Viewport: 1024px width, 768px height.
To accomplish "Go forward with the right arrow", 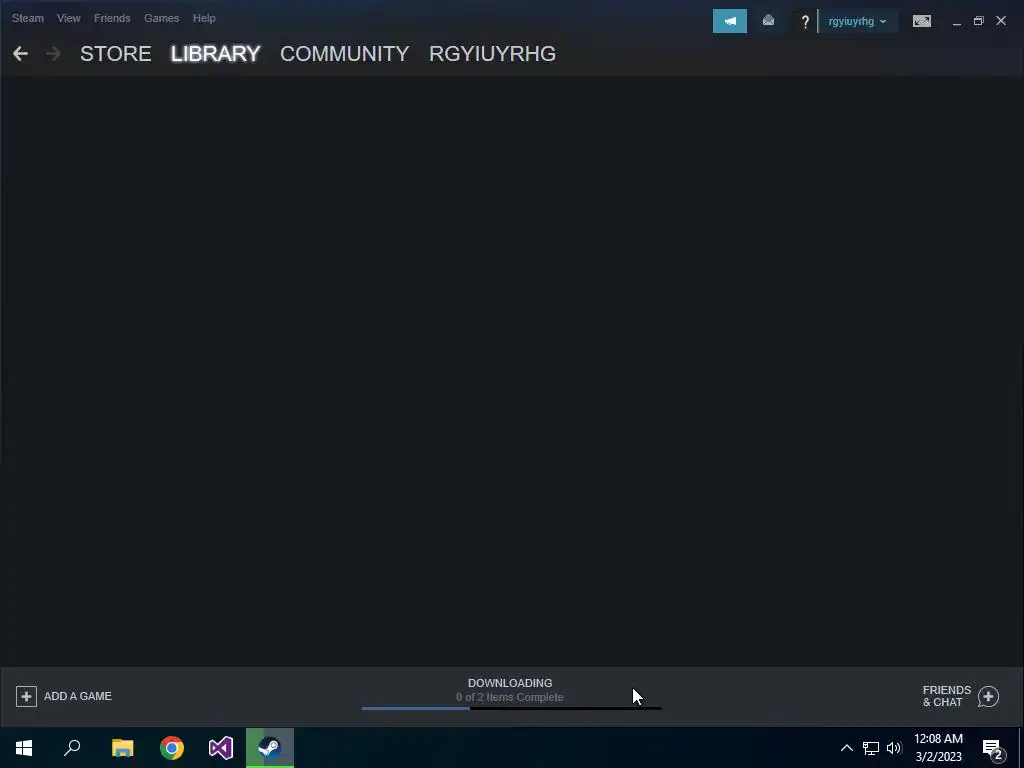I will [53, 54].
